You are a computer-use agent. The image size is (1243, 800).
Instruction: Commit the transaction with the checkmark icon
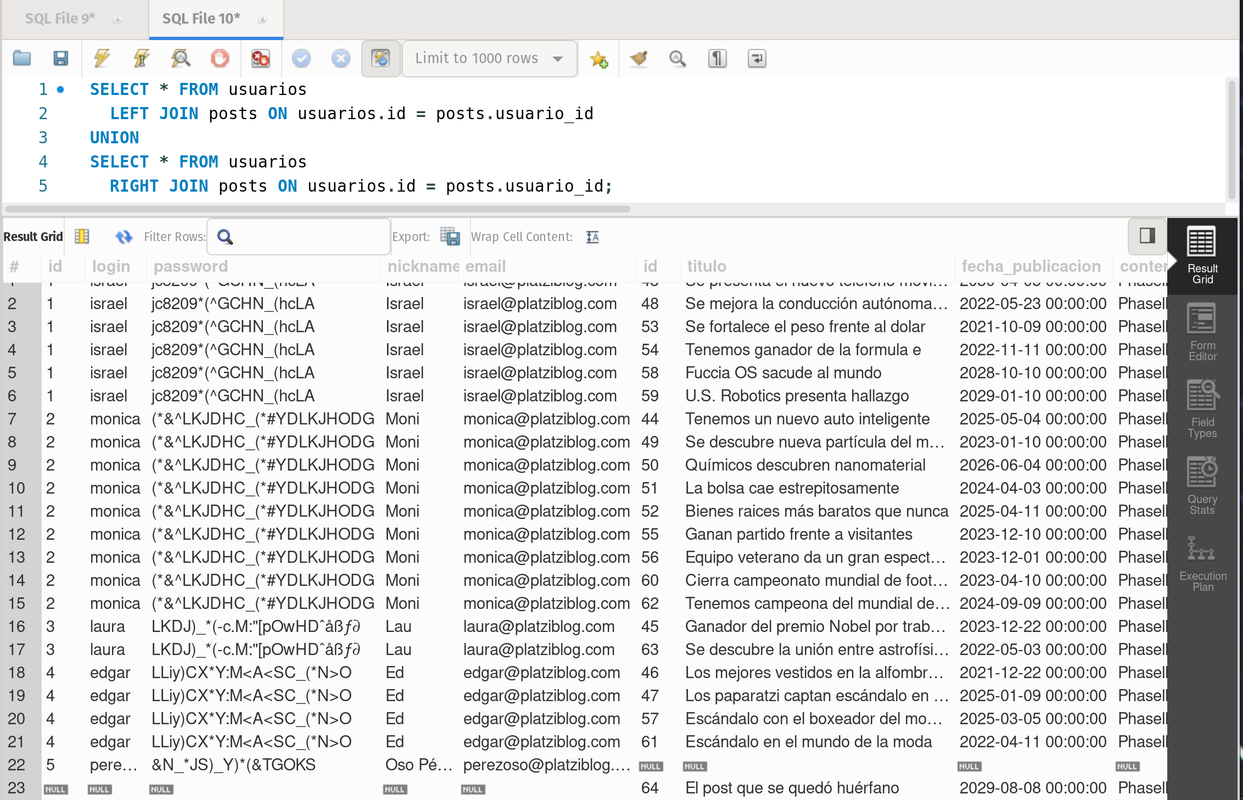click(301, 59)
